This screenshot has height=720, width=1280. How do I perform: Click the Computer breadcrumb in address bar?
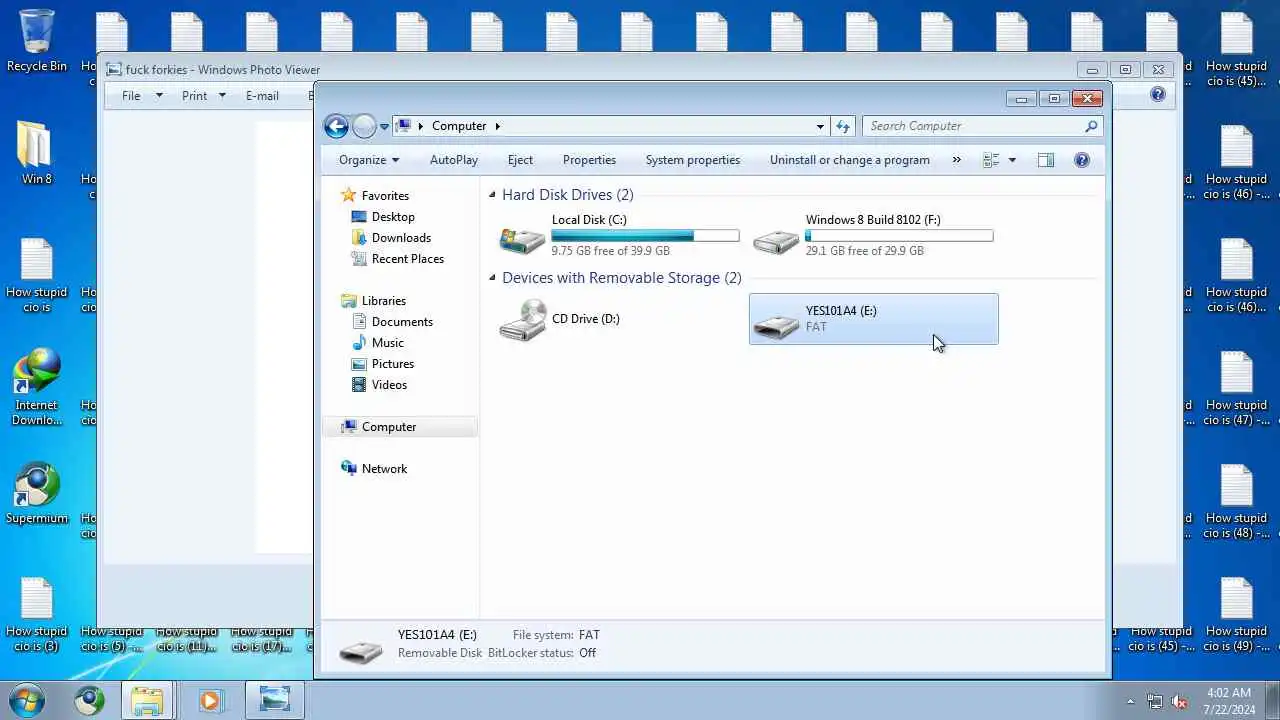click(459, 126)
